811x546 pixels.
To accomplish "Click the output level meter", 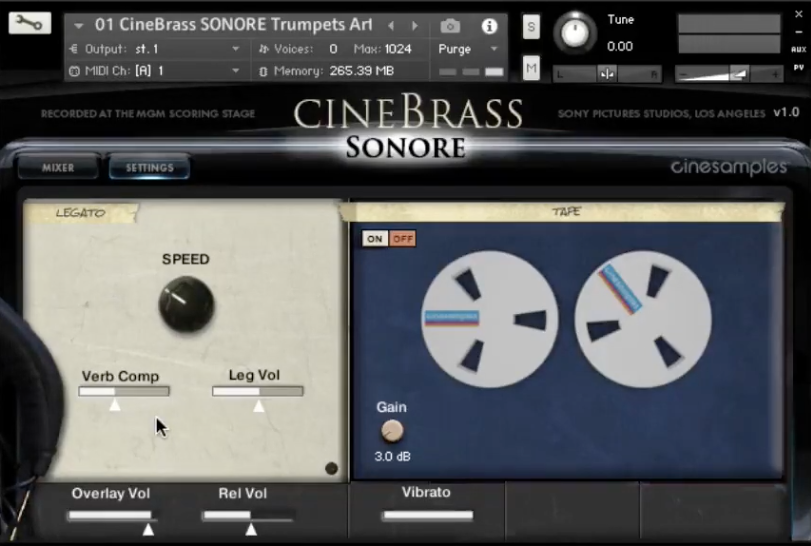I will tap(729, 34).
